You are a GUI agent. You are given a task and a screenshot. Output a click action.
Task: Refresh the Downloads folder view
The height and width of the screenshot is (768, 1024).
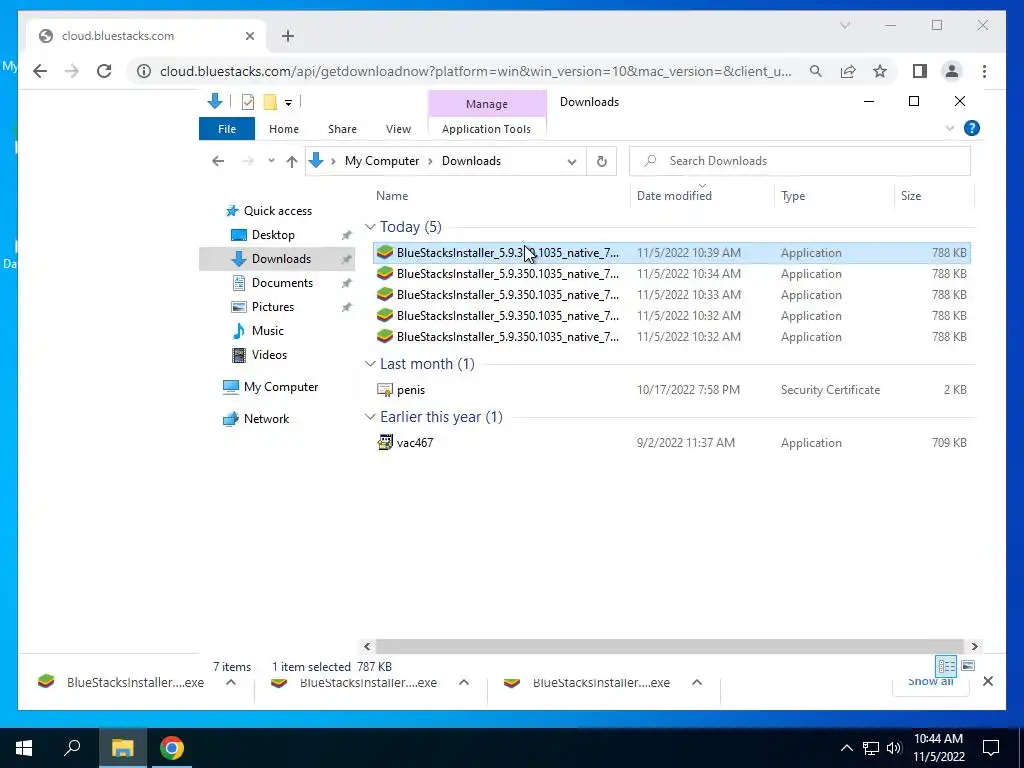(x=601, y=161)
